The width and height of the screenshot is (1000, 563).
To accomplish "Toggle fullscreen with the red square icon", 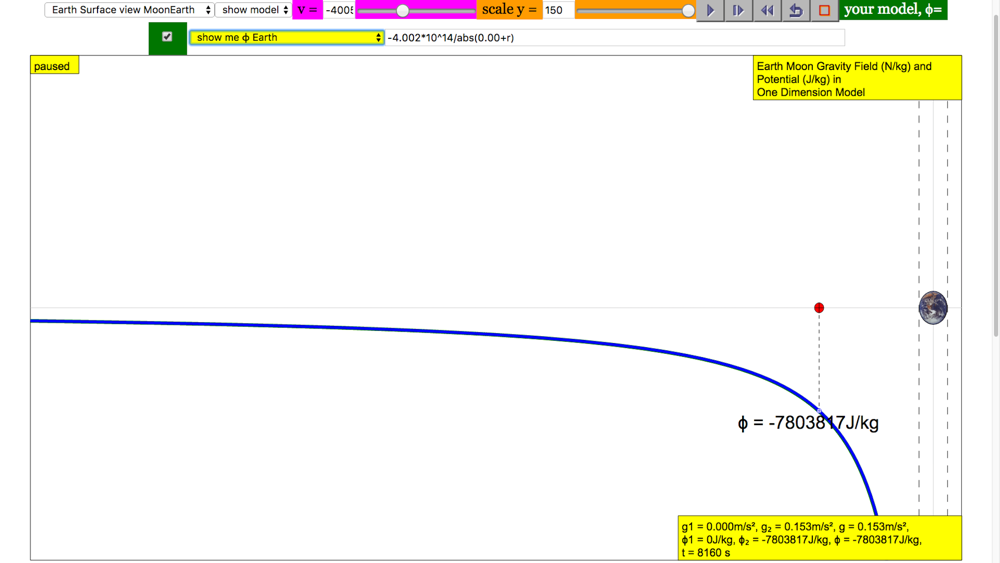I will click(x=824, y=10).
